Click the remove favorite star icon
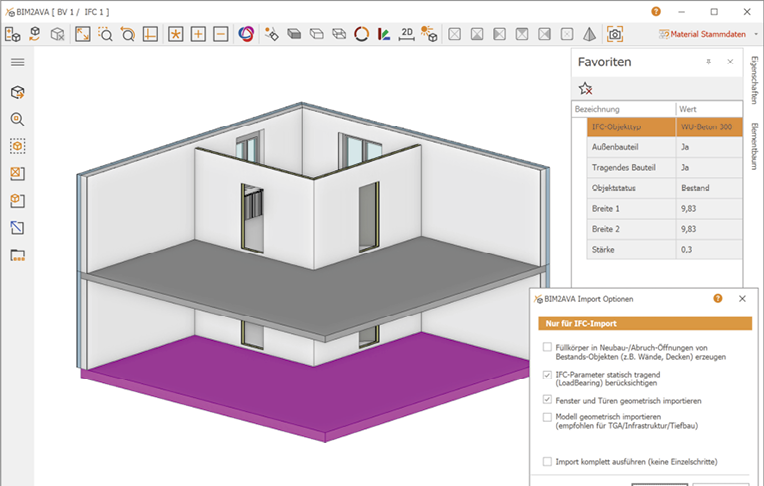The width and height of the screenshot is (764, 486). coord(586,88)
